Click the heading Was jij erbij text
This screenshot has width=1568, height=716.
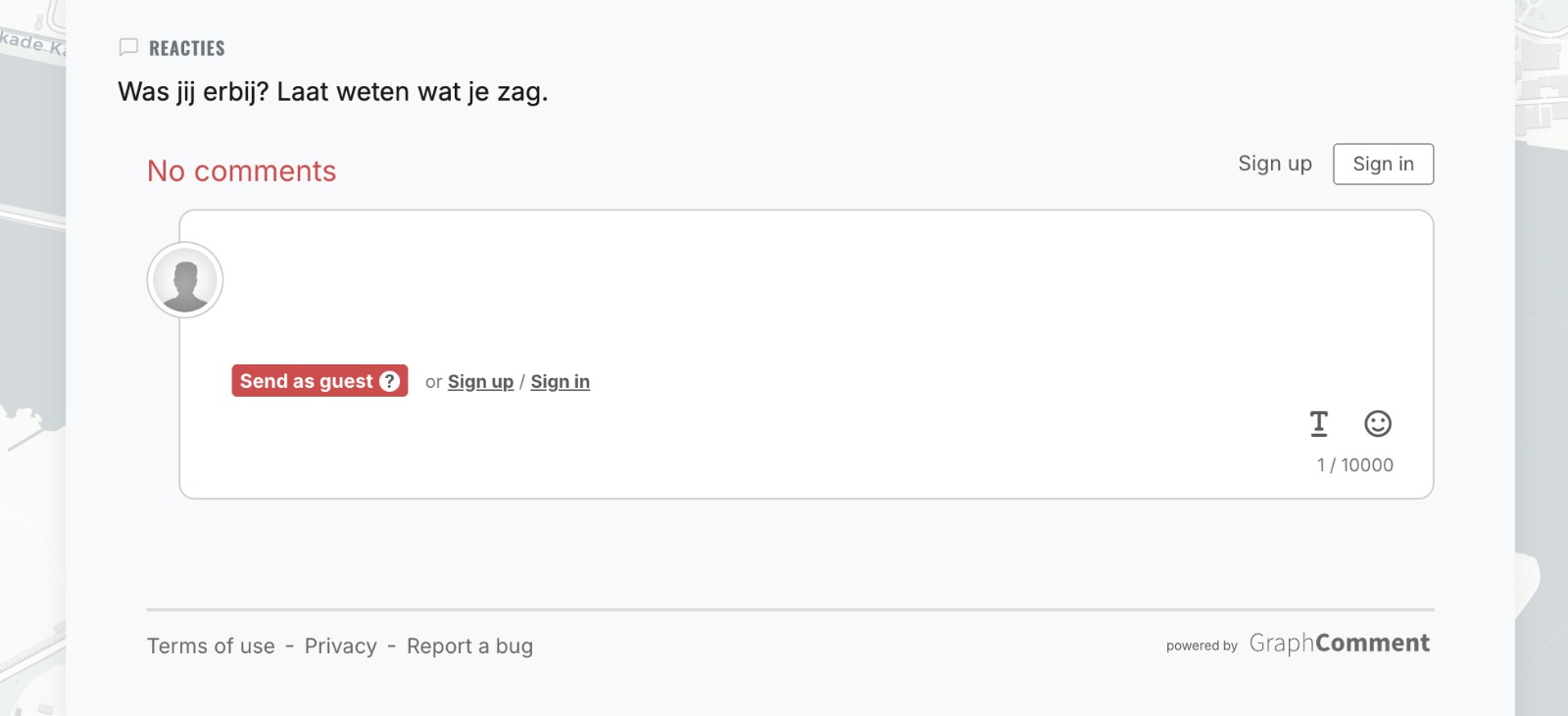coord(333,91)
